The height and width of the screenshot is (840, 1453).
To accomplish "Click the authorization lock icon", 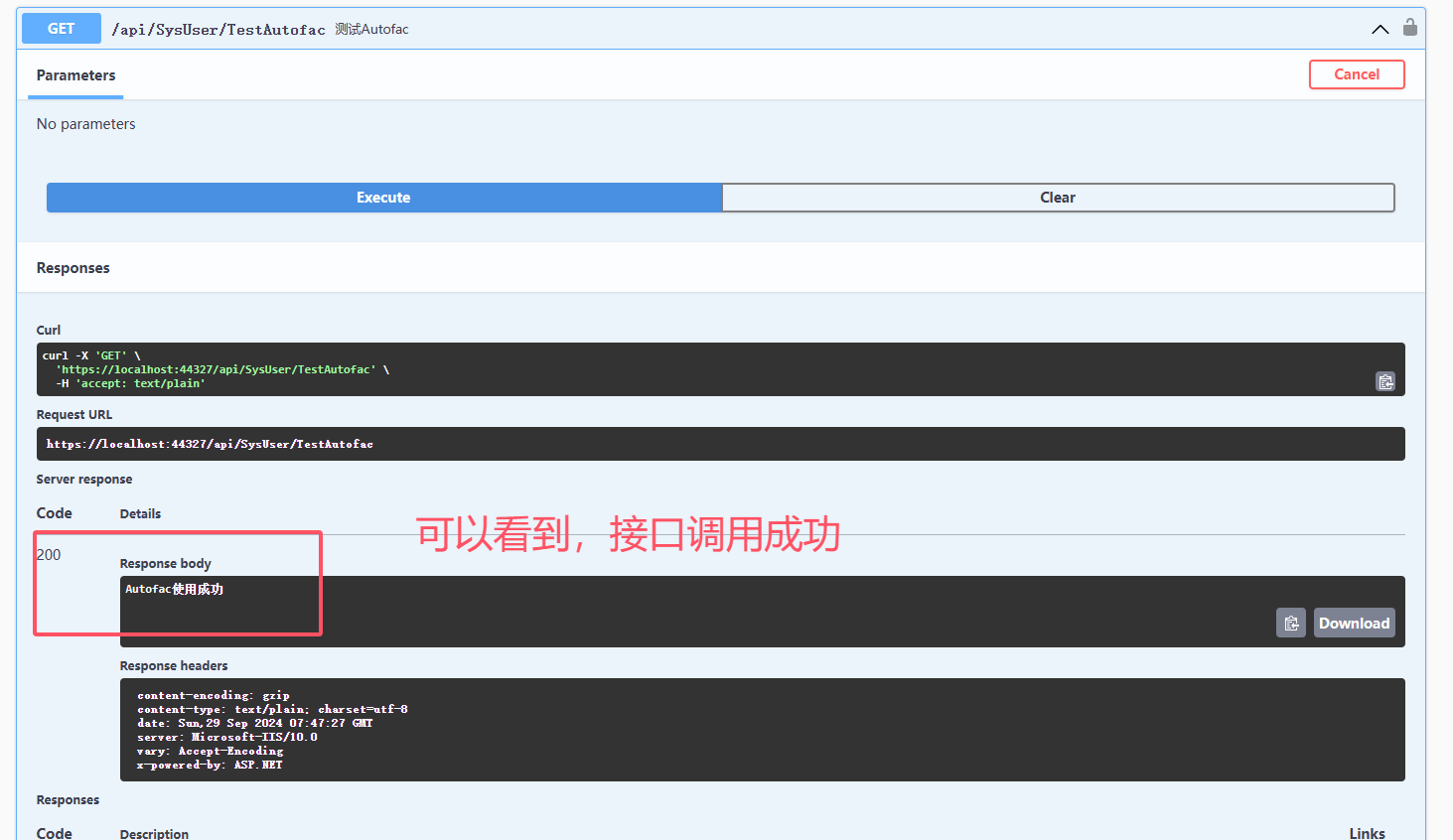I will pos(1409,28).
